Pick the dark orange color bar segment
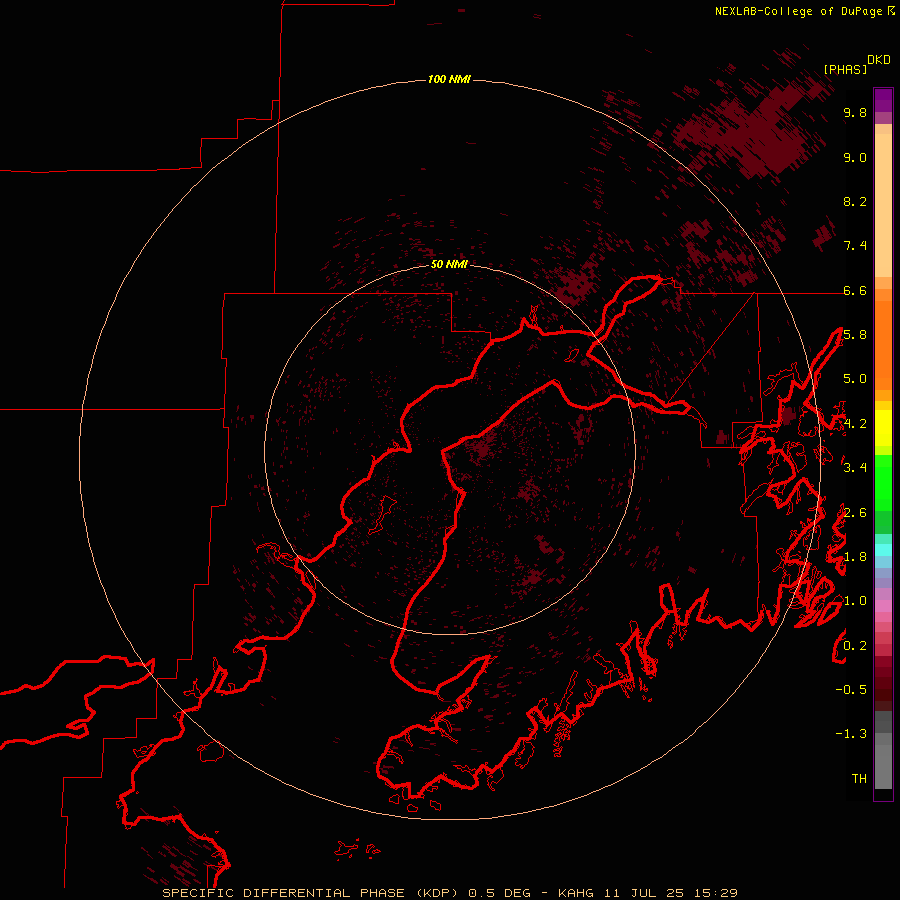The height and width of the screenshot is (900, 900). 883,346
